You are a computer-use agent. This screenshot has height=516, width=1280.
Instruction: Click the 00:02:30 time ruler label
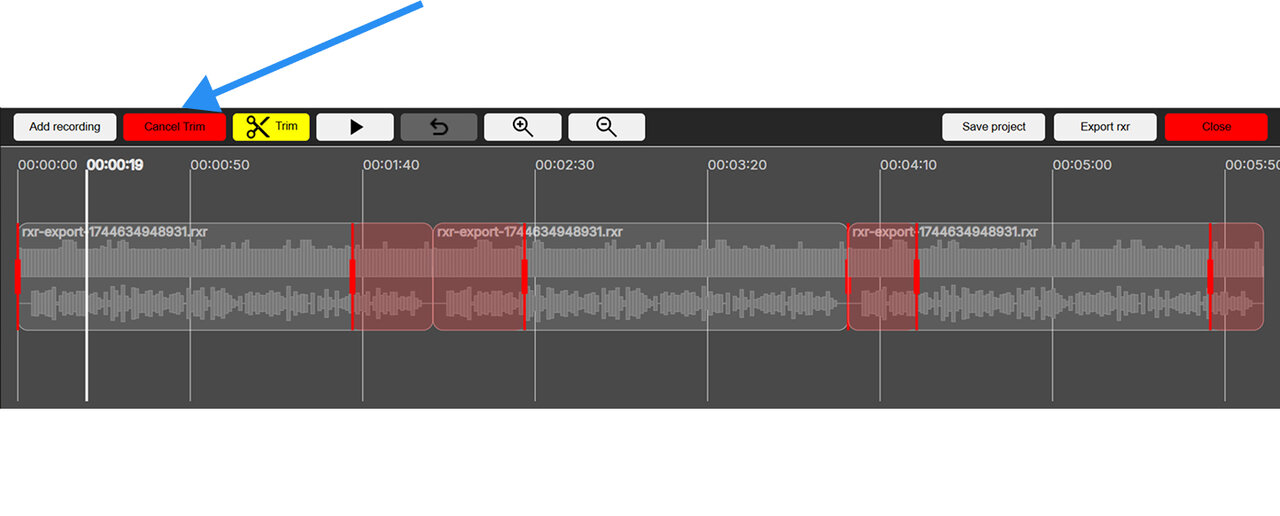pyautogui.click(x=563, y=165)
